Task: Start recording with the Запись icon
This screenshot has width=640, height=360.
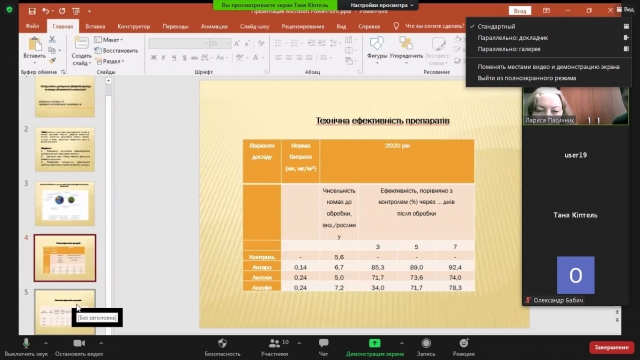Action: pyautogui.click(x=426, y=343)
